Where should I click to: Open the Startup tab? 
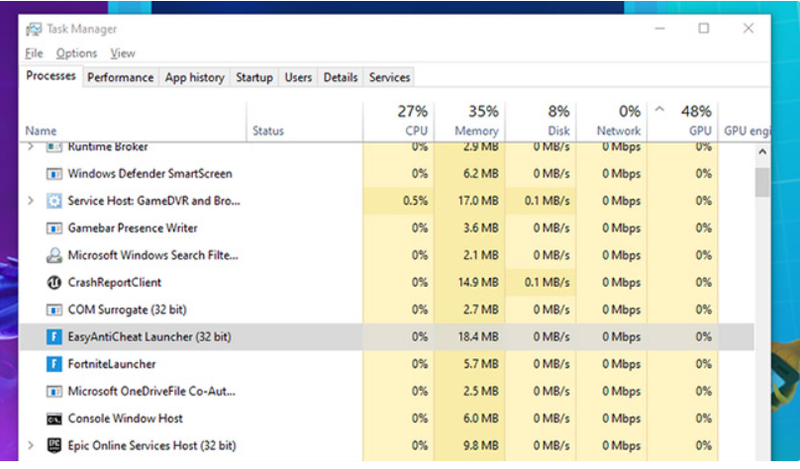pyautogui.click(x=254, y=78)
